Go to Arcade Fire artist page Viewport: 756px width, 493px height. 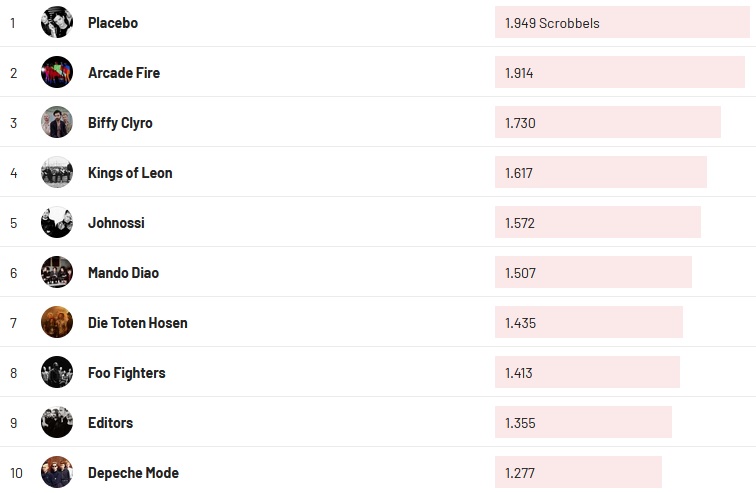(124, 72)
